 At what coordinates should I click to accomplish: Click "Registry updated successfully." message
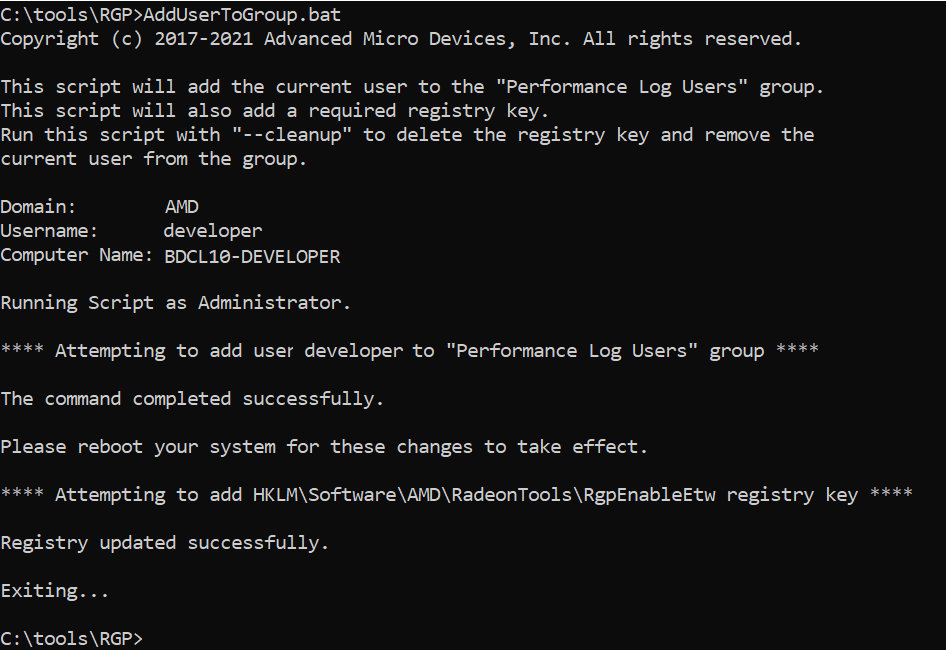pos(165,543)
